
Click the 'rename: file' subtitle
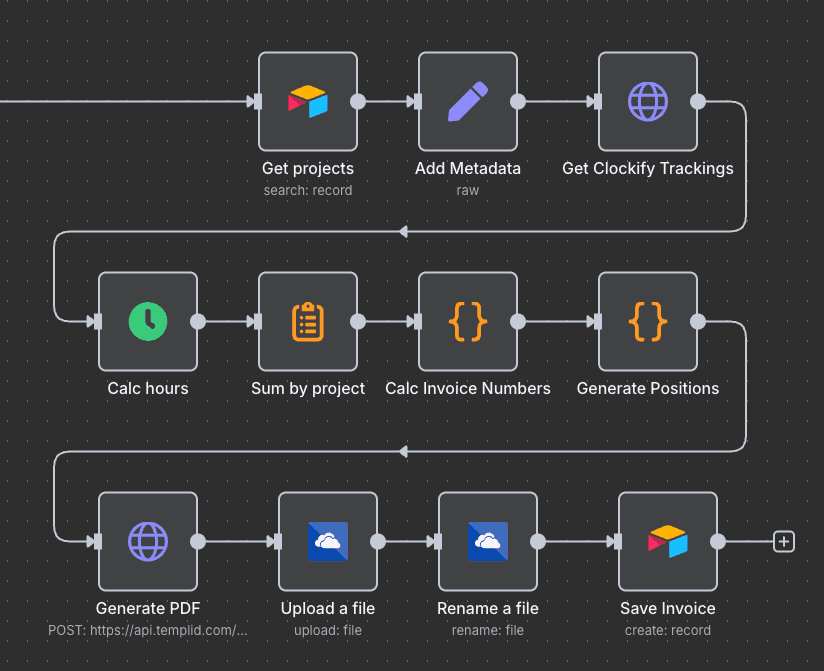click(488, 630)
